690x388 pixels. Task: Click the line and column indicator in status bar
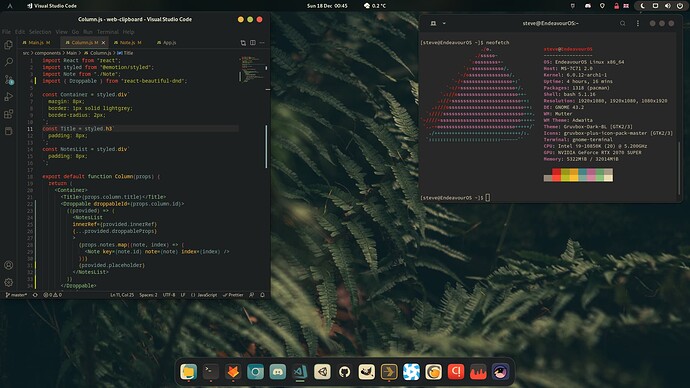click(x=122, y=295)
